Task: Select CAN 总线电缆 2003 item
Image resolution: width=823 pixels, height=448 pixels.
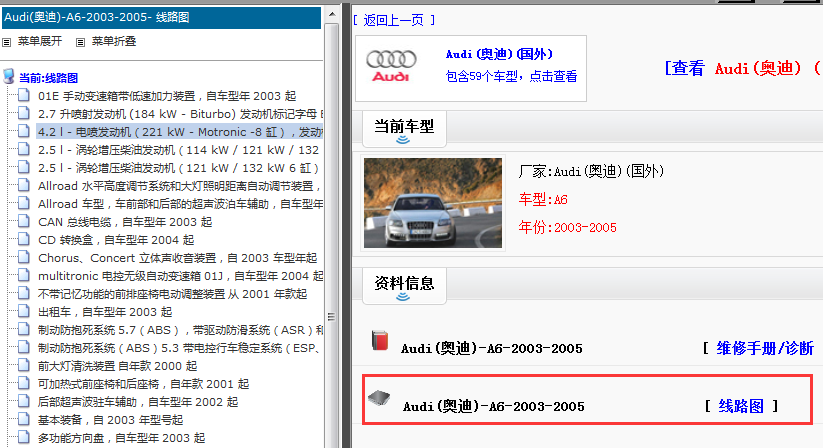Action: pyautogui.click(x=125, y=222)
